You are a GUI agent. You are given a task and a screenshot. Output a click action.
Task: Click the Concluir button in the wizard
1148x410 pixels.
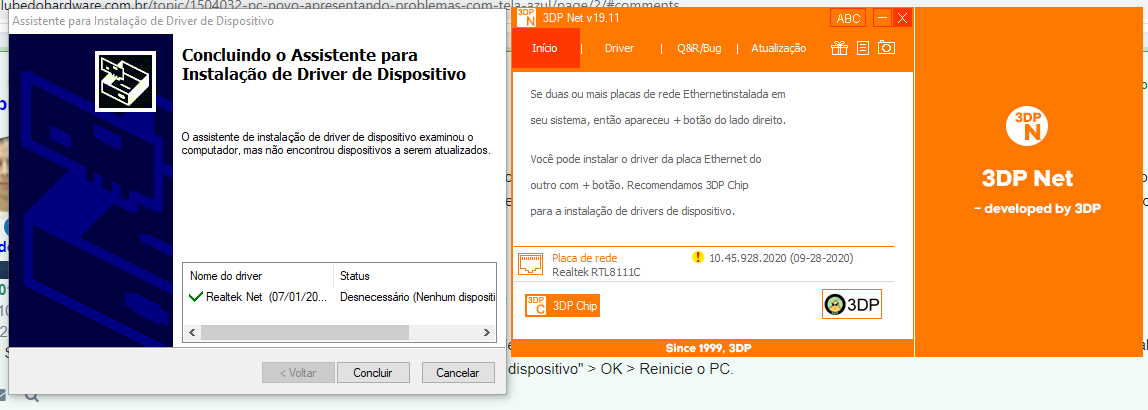tap(373, 373)
